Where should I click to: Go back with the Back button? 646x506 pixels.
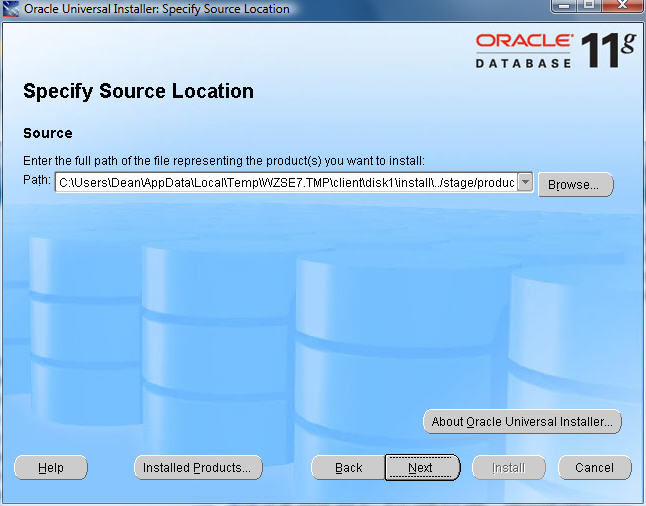(348, 468)
